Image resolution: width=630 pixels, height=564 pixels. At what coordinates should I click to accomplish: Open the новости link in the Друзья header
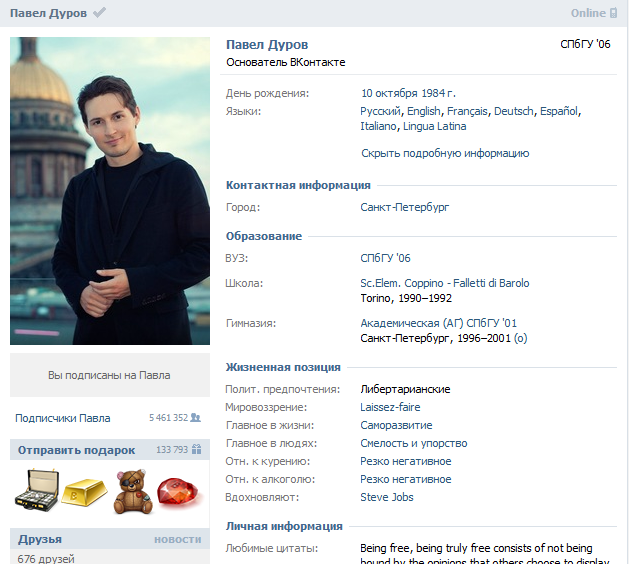(x=177, y=539)
